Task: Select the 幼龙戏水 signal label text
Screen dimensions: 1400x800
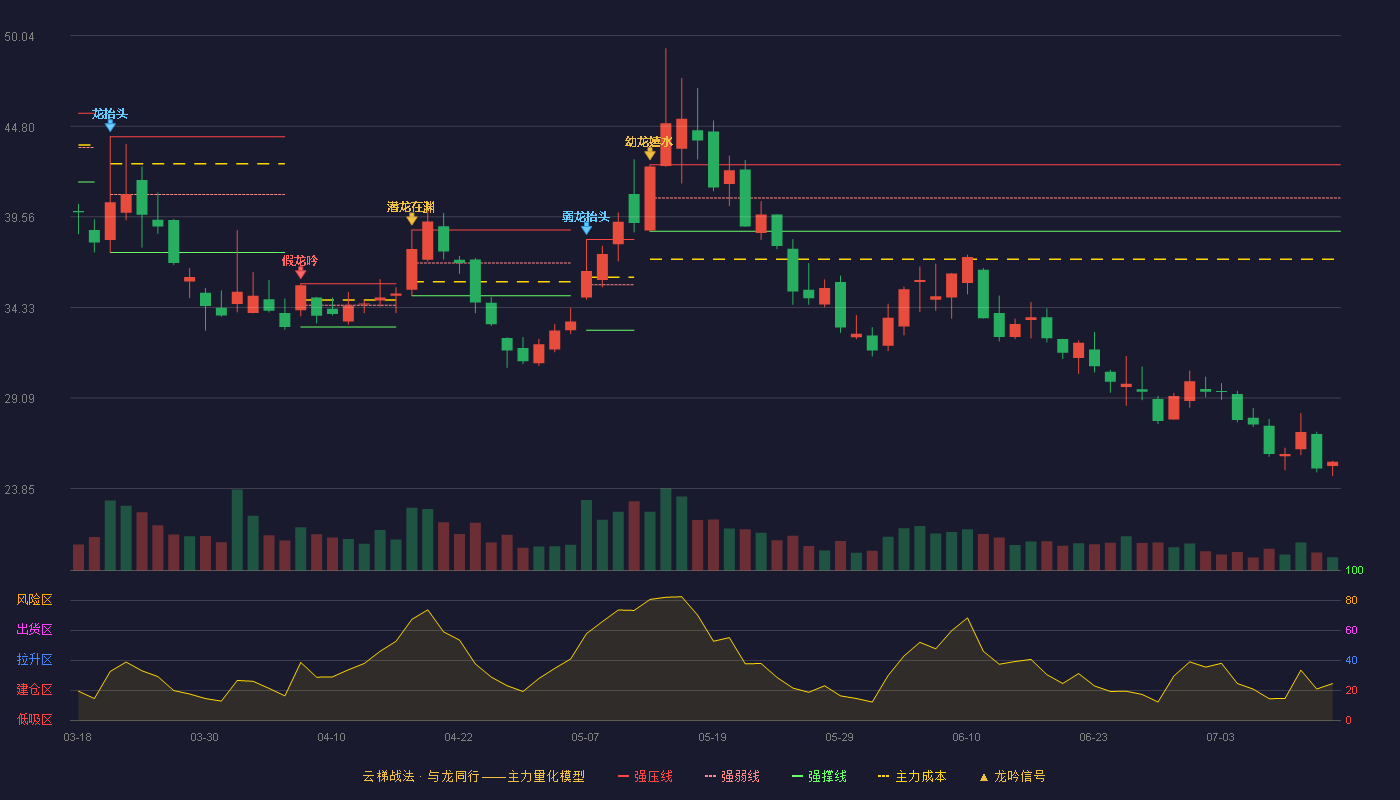Action: pyautogui.click(x=649, y=142)
